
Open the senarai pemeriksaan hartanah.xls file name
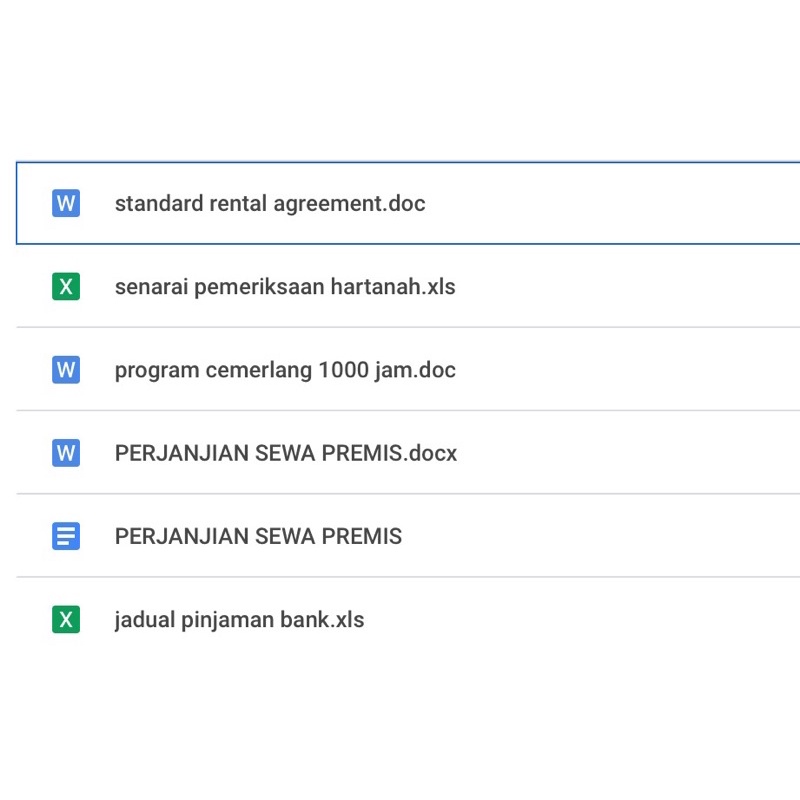285,287
